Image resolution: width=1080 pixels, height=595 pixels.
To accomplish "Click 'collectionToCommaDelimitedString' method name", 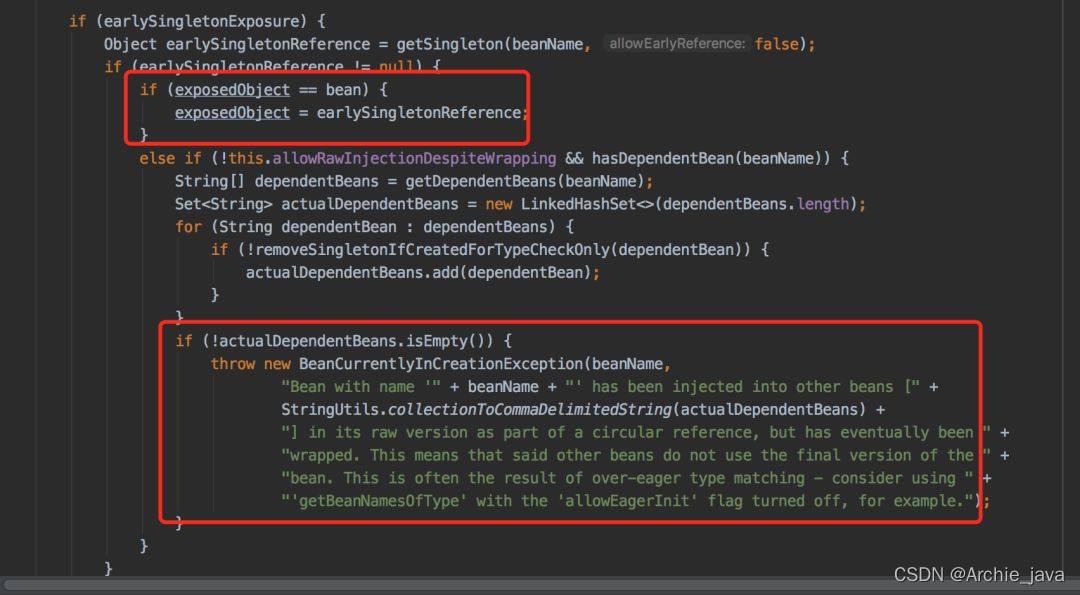I will tap(529, 409).
